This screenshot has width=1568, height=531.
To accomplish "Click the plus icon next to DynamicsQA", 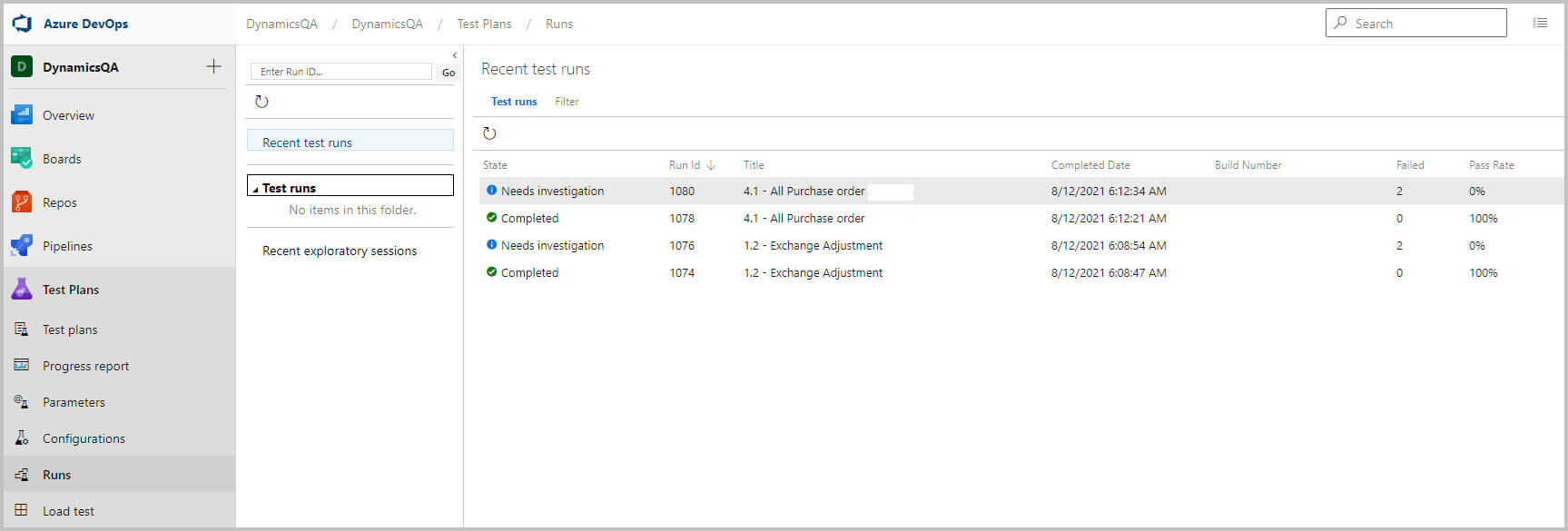I will [x=213, y=66].
